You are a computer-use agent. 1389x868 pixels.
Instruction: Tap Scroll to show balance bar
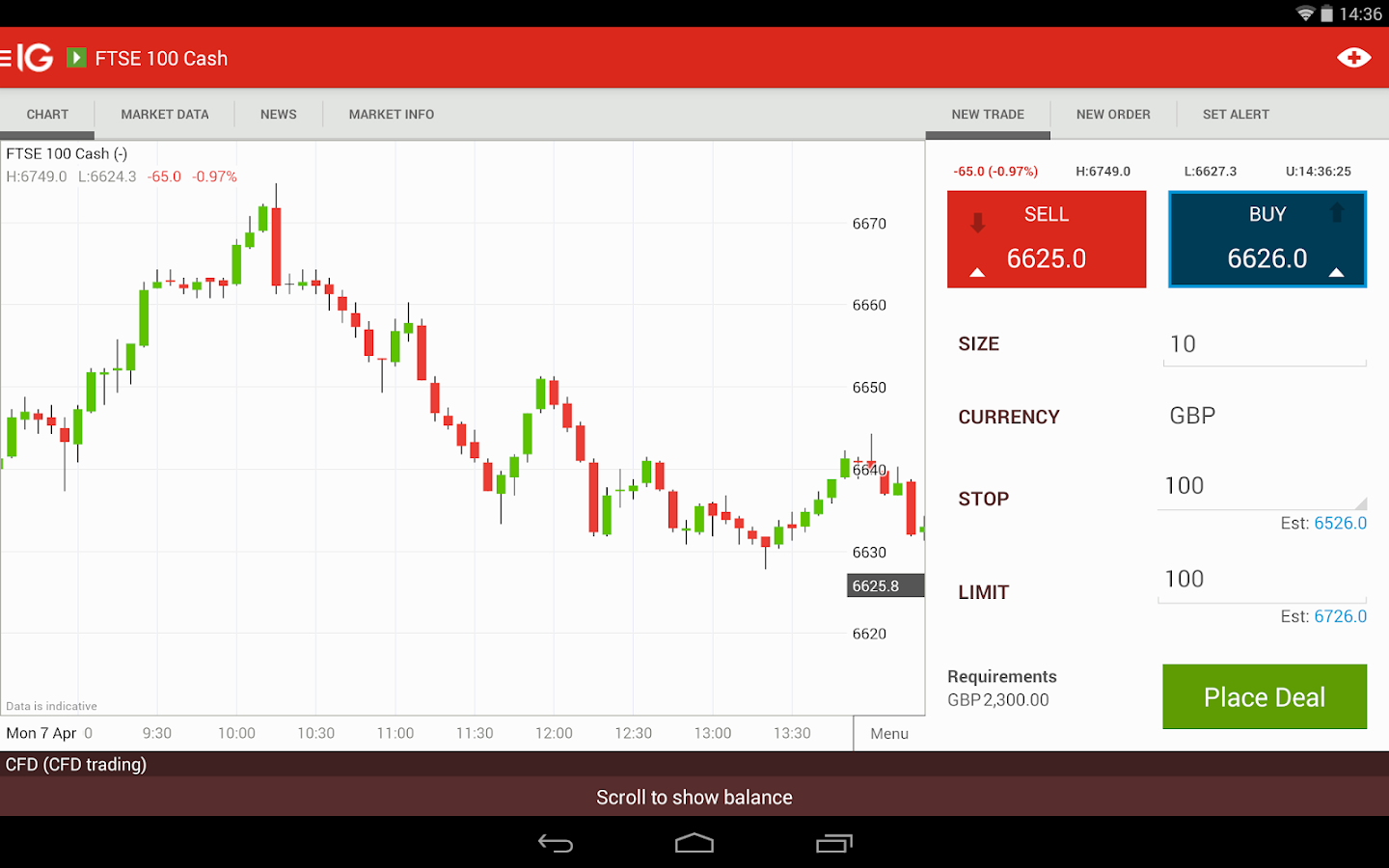pos(694,797)
